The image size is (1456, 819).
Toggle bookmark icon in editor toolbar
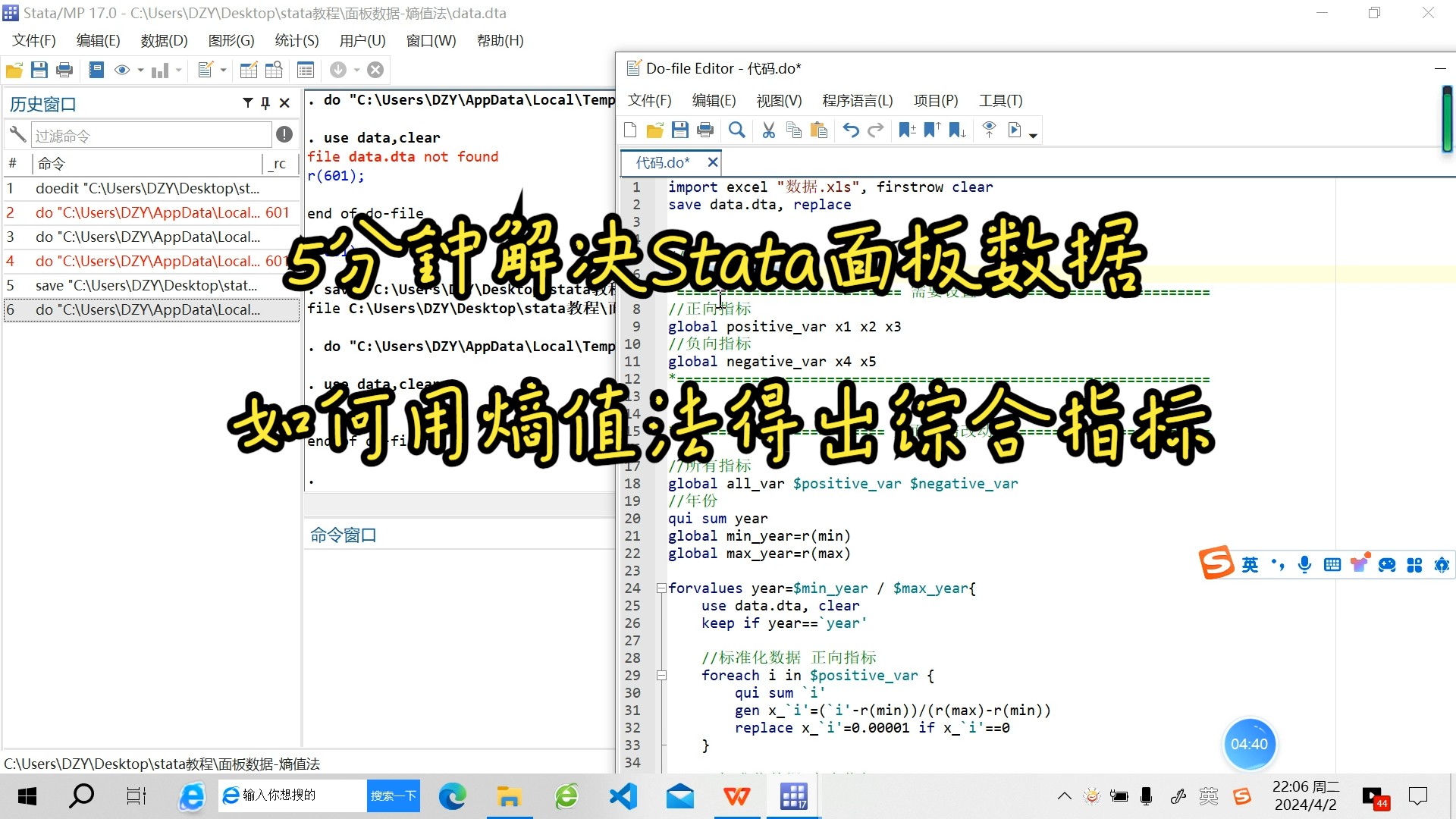pos(907,130)
